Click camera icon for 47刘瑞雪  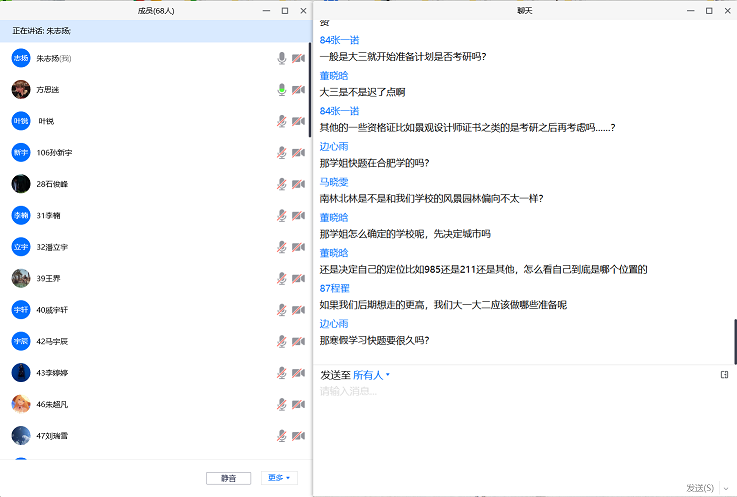pyautogui.click(x=298, y=436)
